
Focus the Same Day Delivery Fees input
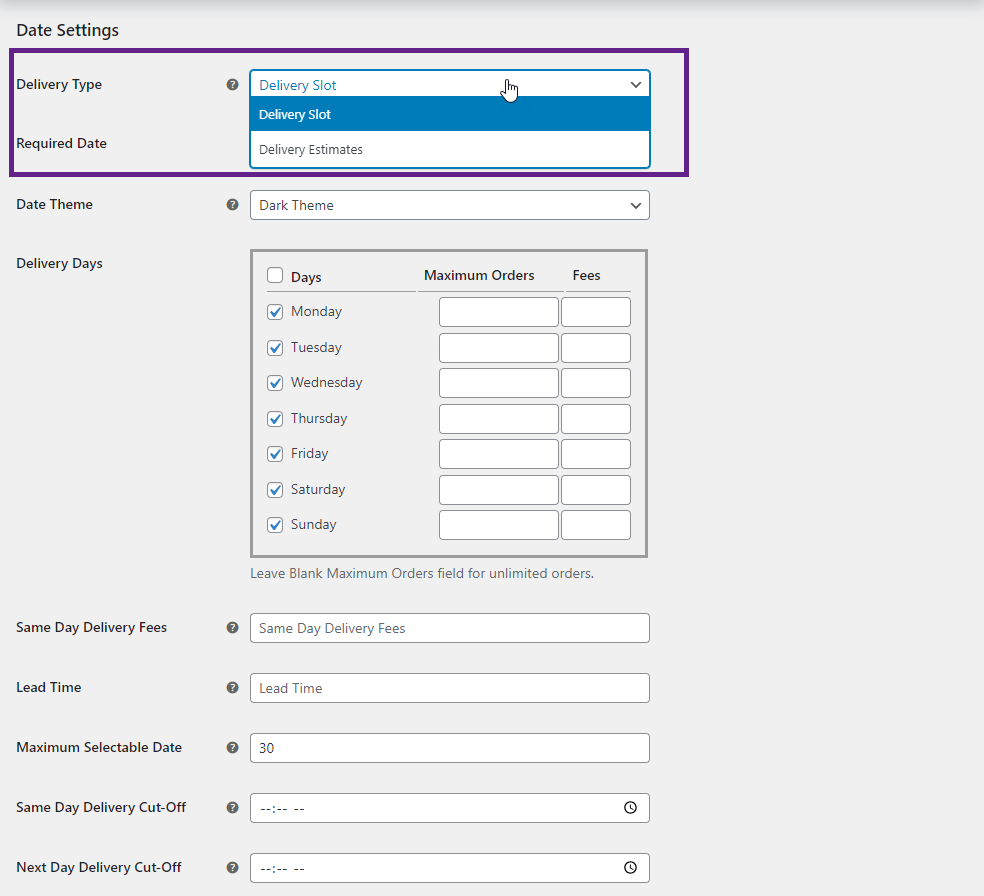coord(449,628)
